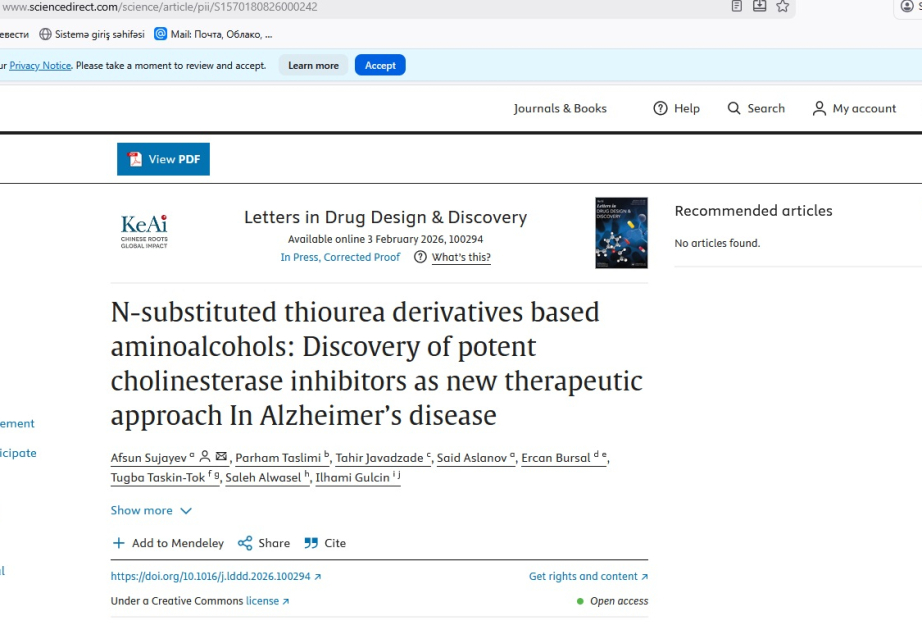
Task: Switch to Journals & Books
Action: point(560,108)
